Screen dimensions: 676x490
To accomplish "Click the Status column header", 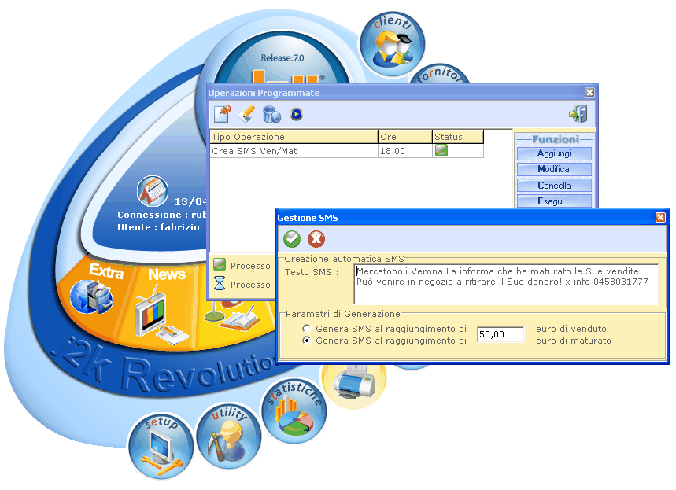I will click(x=458, y=137).
